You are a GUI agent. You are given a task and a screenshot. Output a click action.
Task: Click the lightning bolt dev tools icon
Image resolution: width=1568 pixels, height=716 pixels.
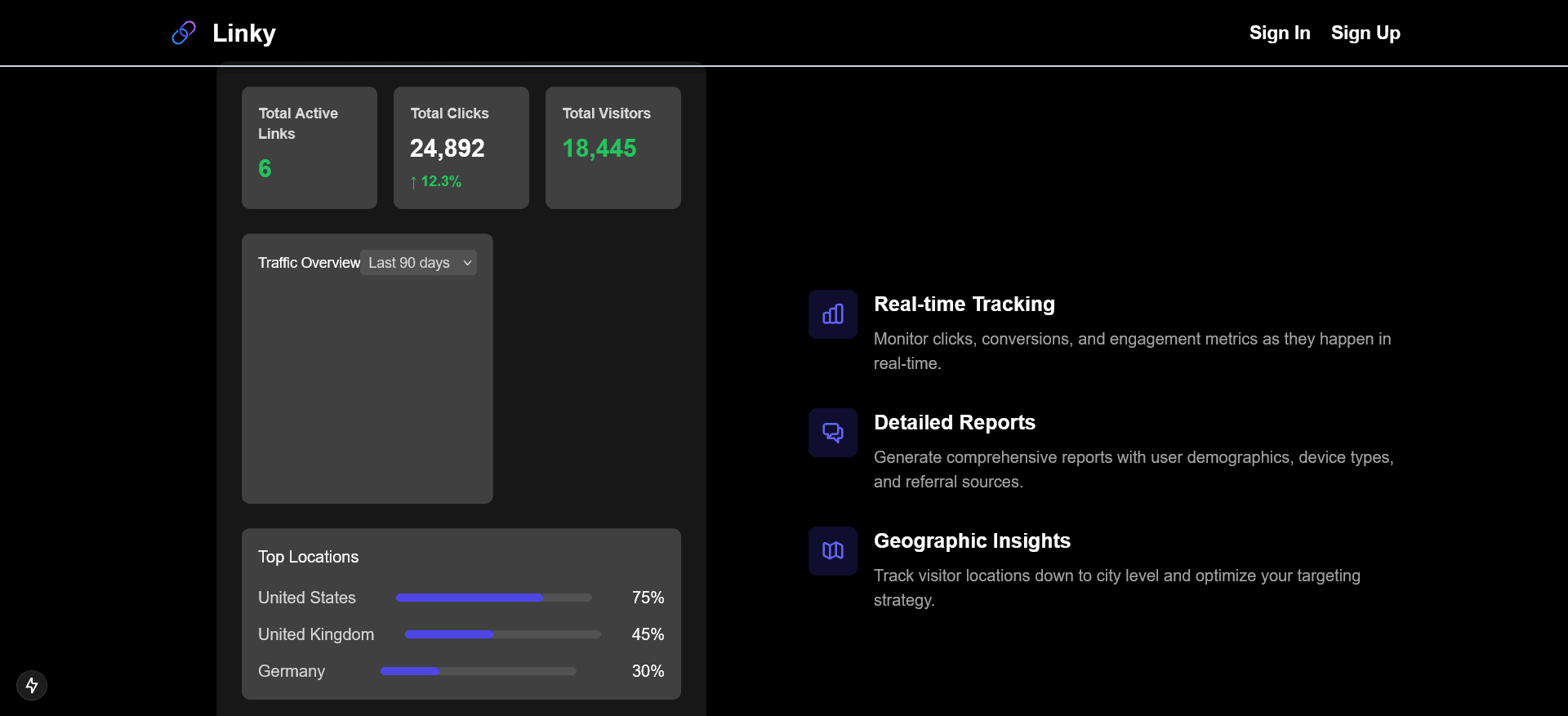pos(32,685)
